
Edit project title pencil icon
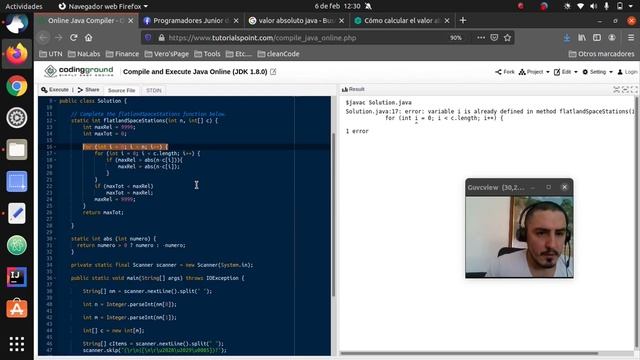273,71
